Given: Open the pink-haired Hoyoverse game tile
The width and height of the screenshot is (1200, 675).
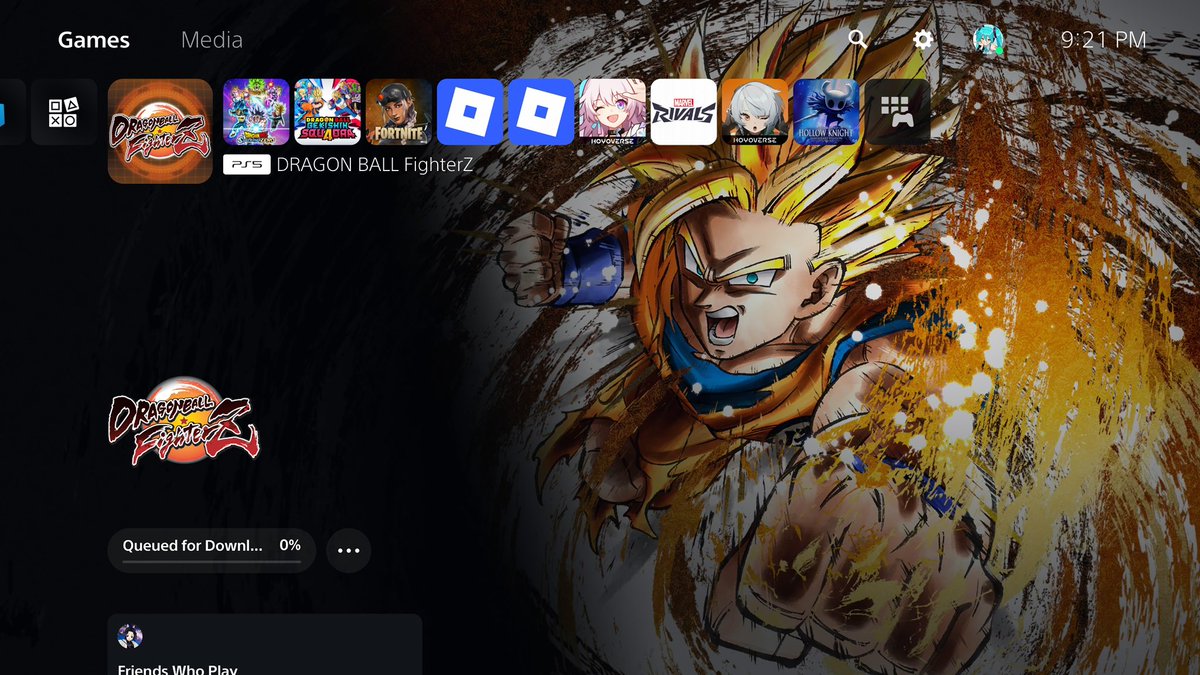Looking at the screenshot, I should (x=612, y=112).
